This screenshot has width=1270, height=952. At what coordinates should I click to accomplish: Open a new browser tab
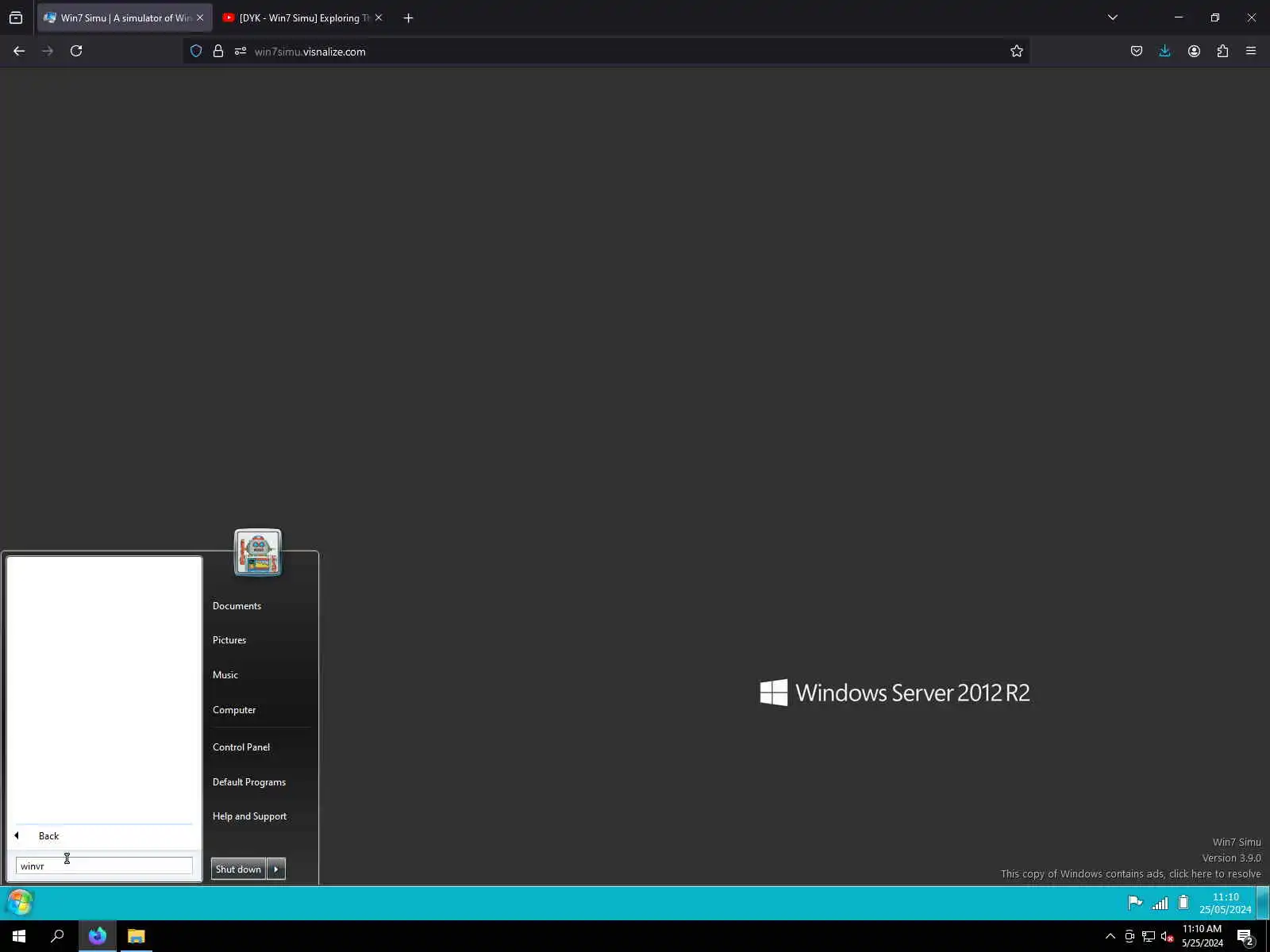coord(408,17)
